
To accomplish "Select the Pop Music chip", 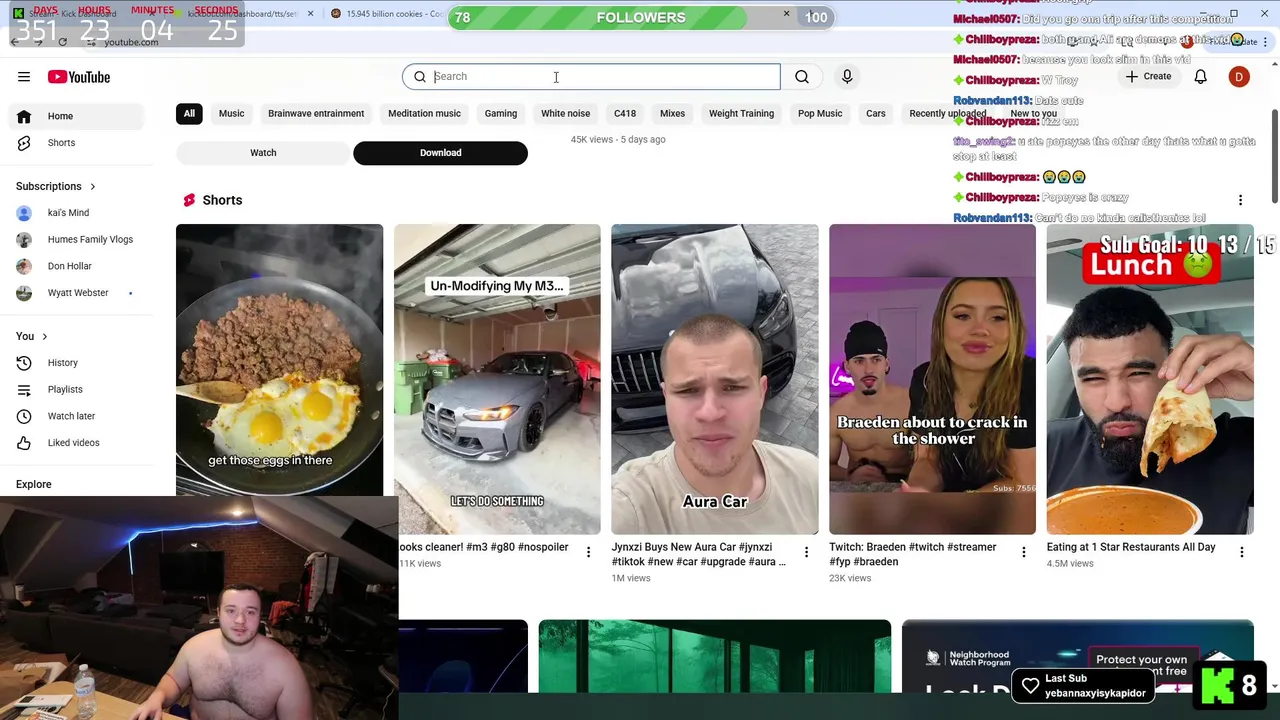I will pyautogui.click(x=820, y=114).
